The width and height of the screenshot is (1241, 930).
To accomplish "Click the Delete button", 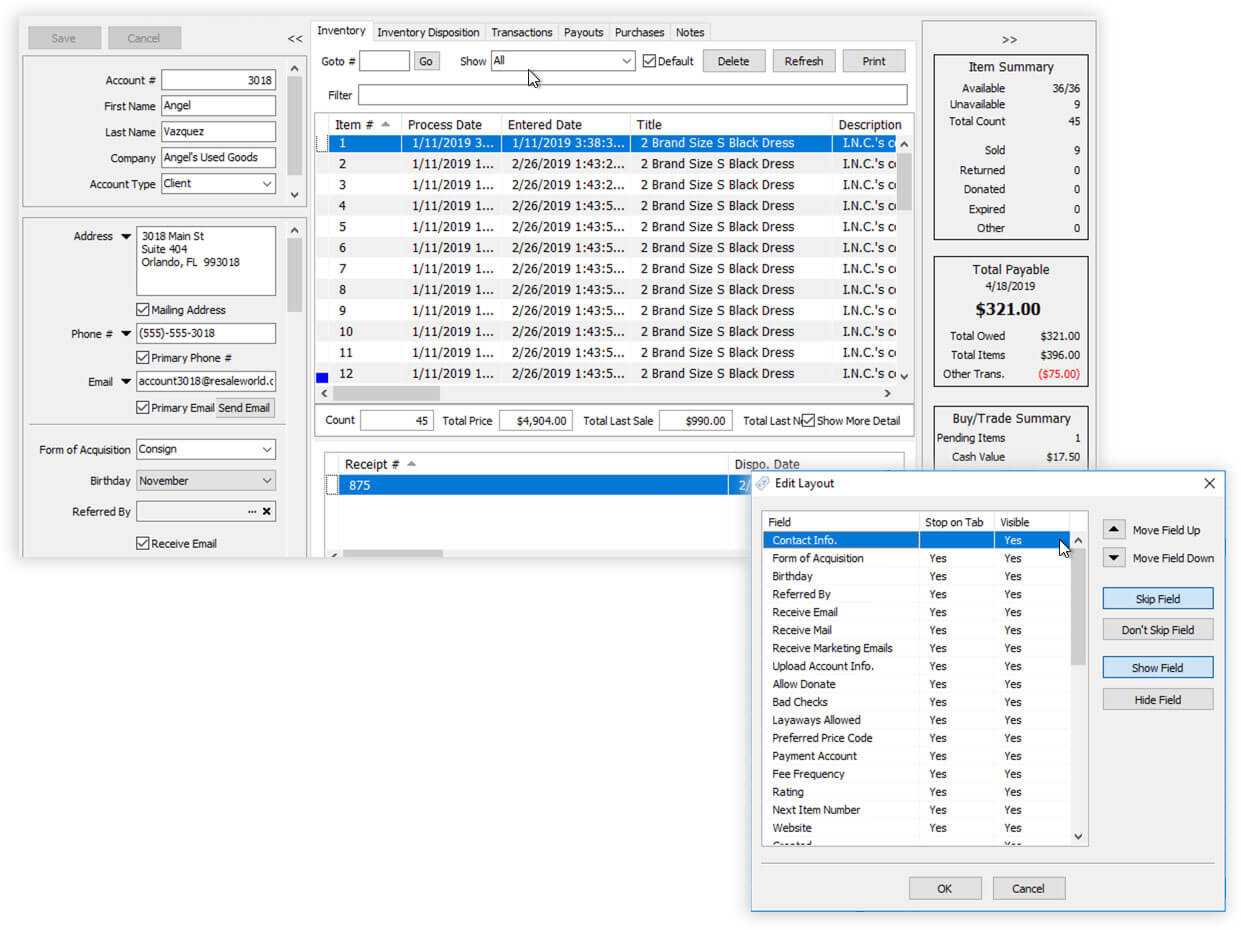I will [733, 61].
